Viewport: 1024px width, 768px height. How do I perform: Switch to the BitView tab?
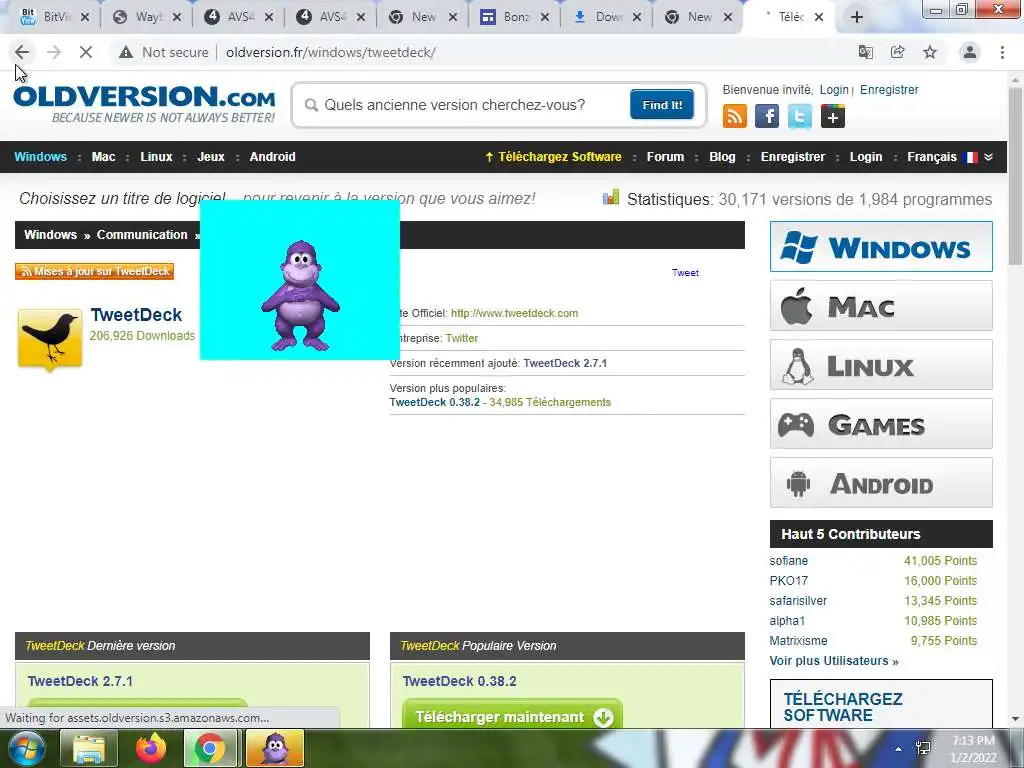[x=46, y=17]
